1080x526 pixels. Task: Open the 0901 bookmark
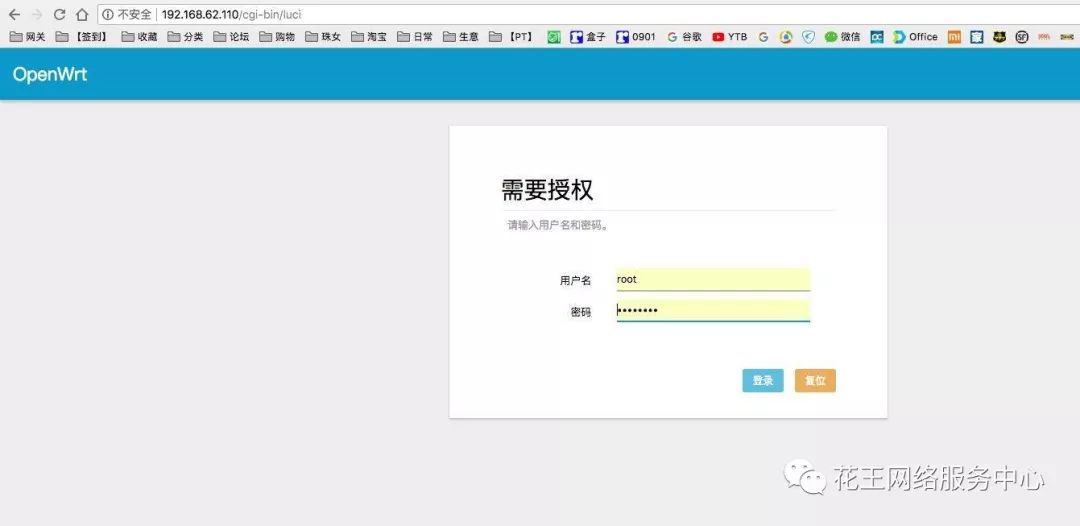click(636, 37)
